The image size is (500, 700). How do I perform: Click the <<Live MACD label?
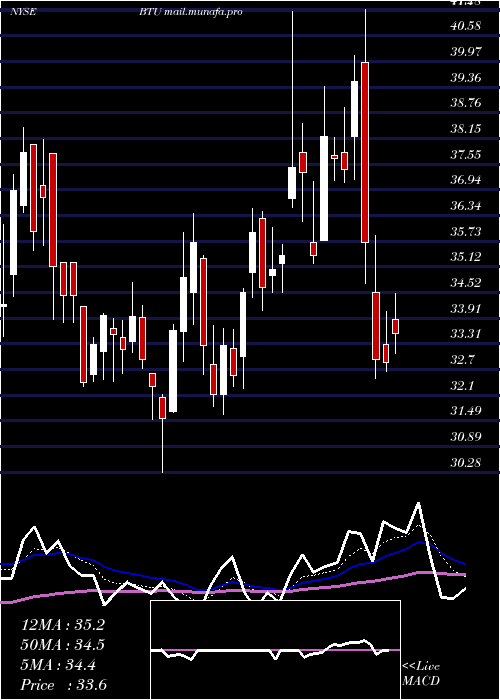(421, 674)
